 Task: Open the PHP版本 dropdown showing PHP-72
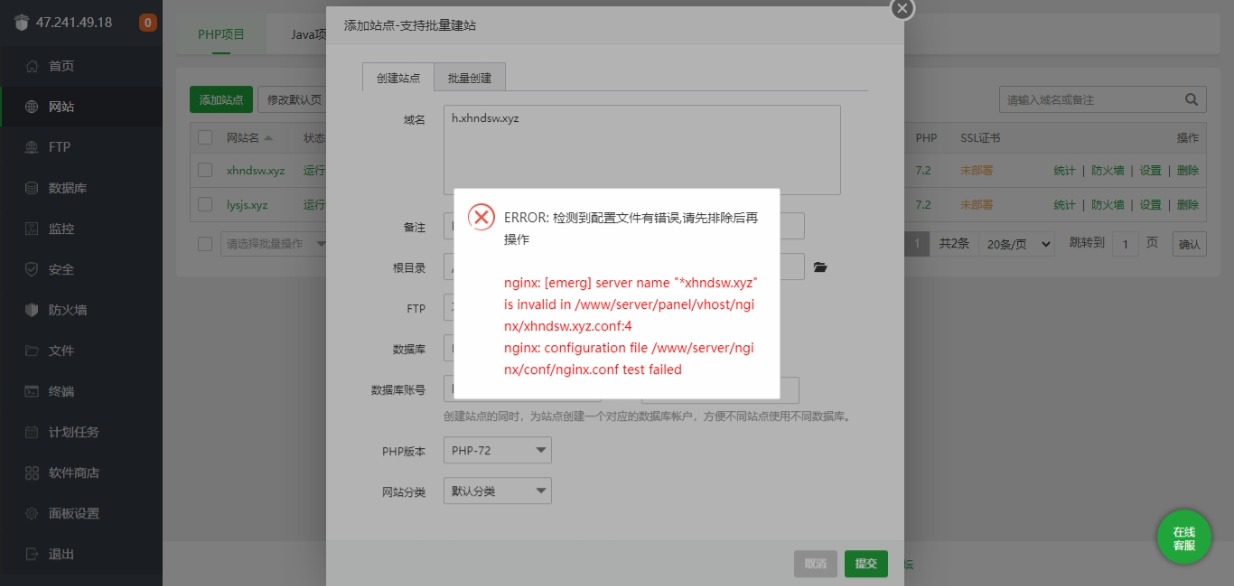pos(497,451)
